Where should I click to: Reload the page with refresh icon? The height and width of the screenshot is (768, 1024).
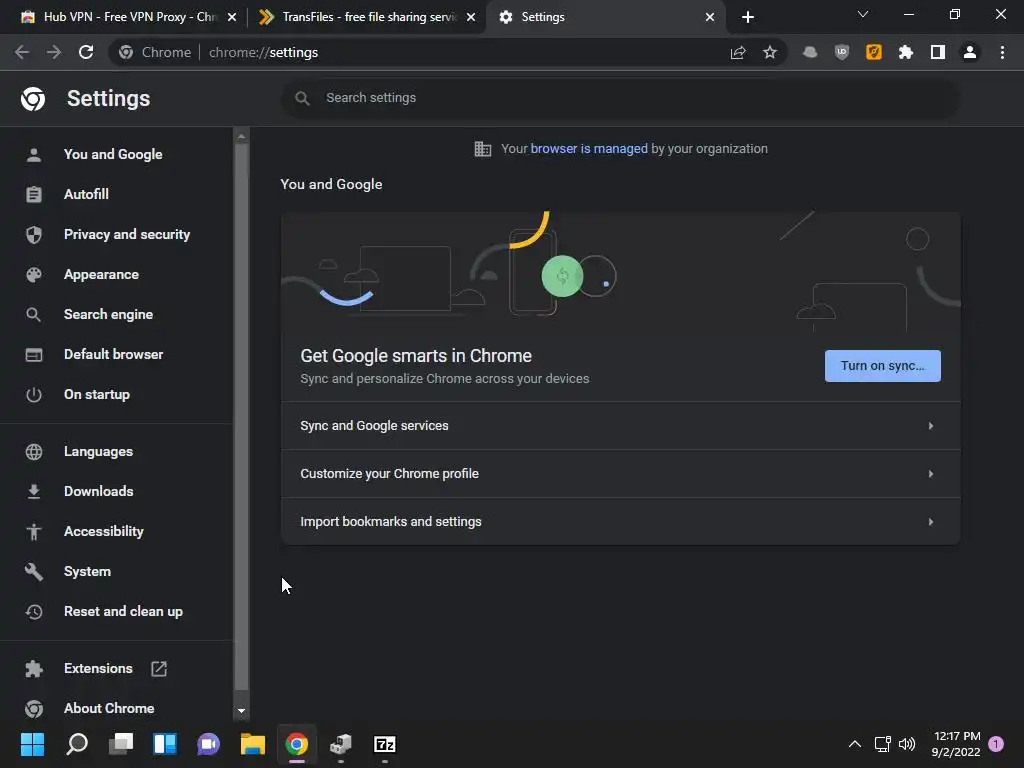pyautogui.click(x=86, y=52)
